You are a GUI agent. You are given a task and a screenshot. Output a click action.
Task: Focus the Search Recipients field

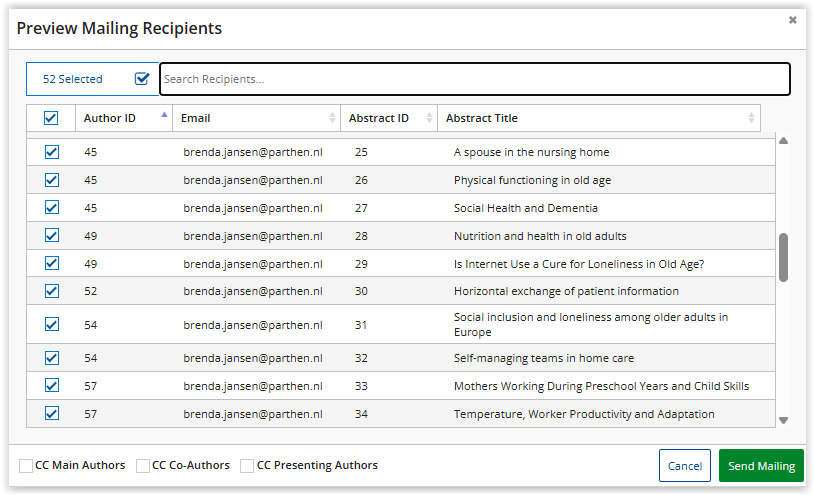(474, 79)
